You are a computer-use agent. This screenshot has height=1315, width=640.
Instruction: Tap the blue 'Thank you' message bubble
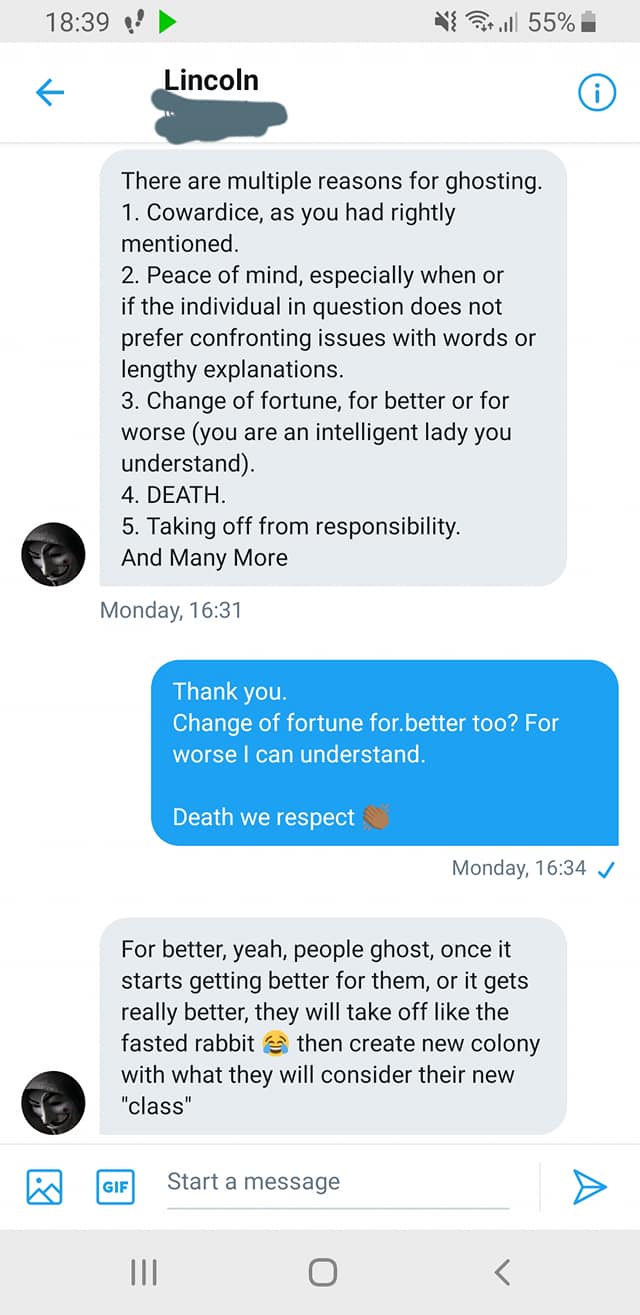[x=384, y=753]
